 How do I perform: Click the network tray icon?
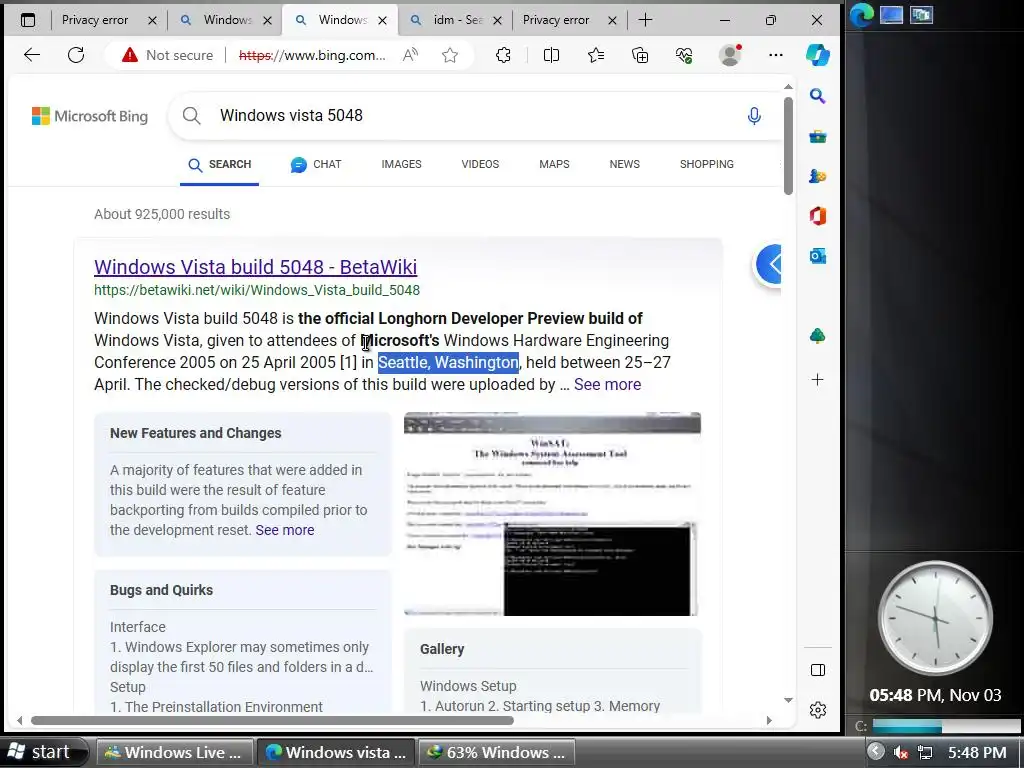click(x=925, y=753)
